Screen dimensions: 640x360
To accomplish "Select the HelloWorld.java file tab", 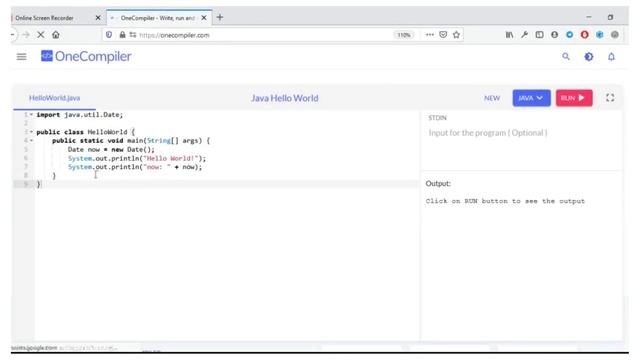I will pyautogui.click(x=54, y=98).
